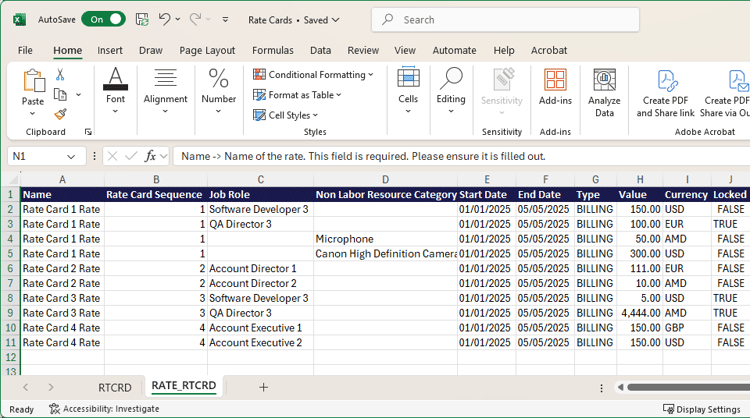Click Create PDF and Share link

(665, 93)
